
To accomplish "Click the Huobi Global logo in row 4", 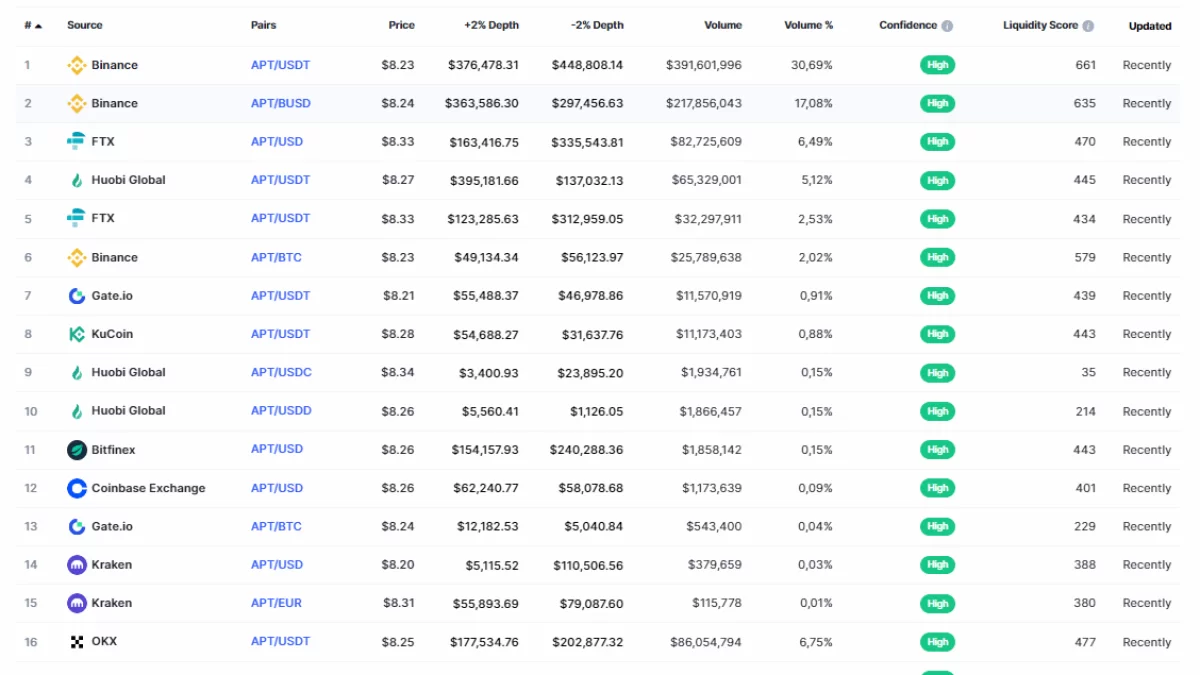I will click(x=76, y=180).
